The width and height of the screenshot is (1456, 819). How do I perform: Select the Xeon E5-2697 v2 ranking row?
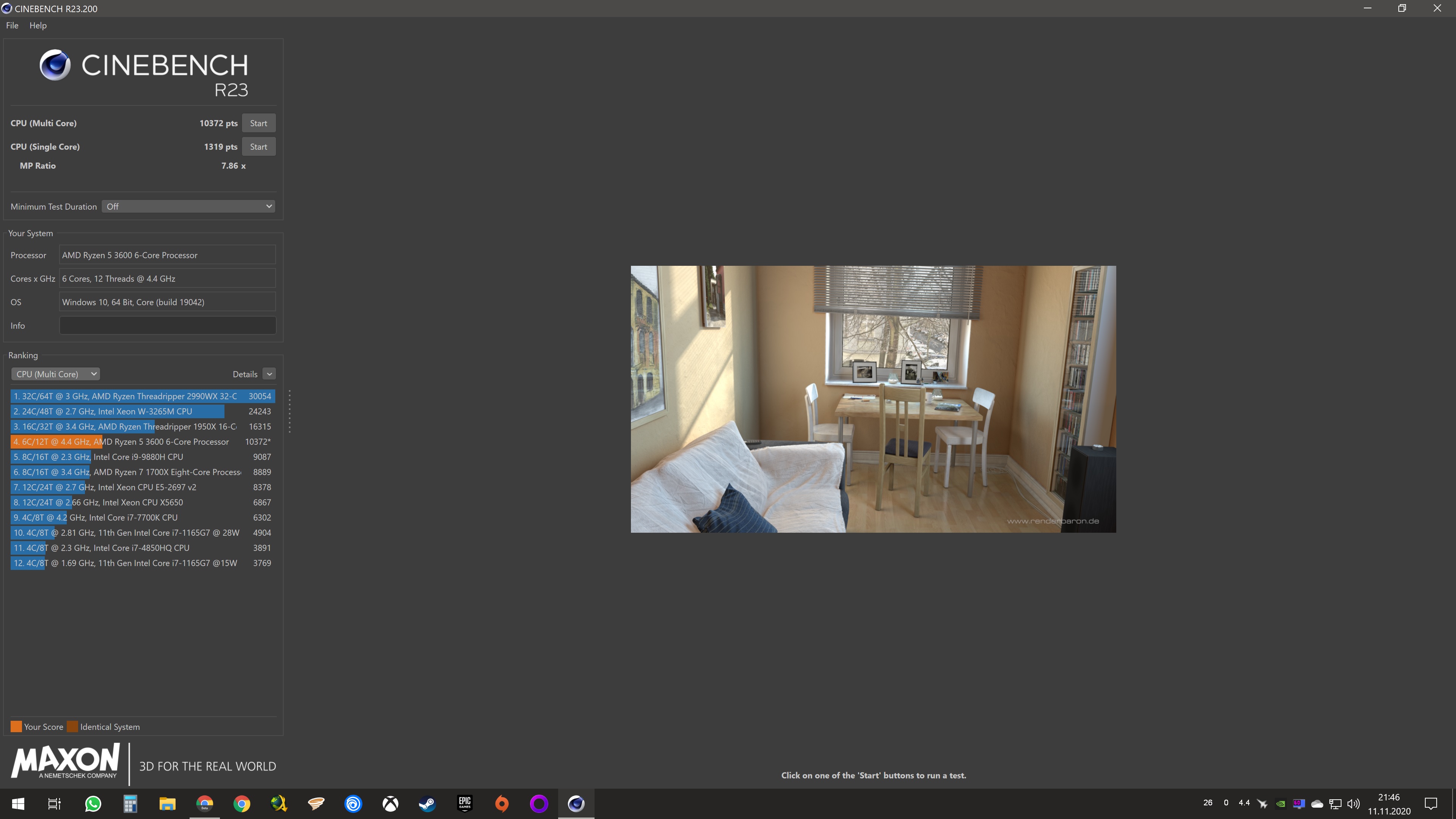[x=143, y=487]
